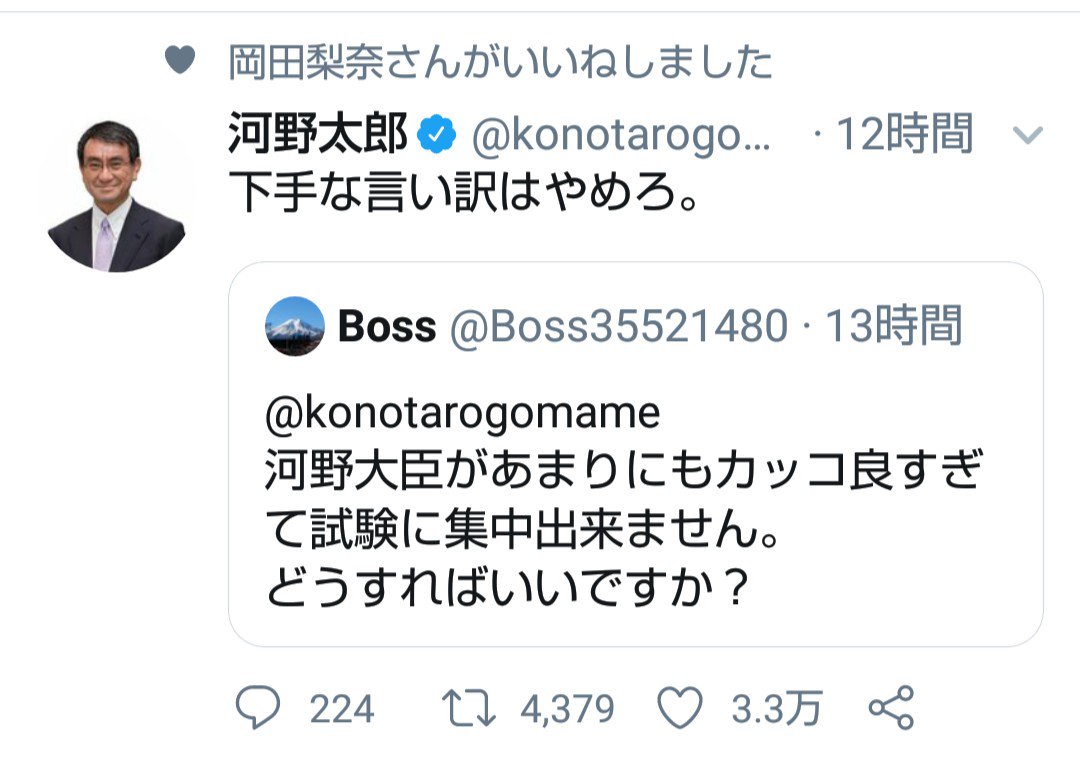Screen dimensions: 1080x766
Task: Retweet this post using the retweet icon
Action: (469, 709)
